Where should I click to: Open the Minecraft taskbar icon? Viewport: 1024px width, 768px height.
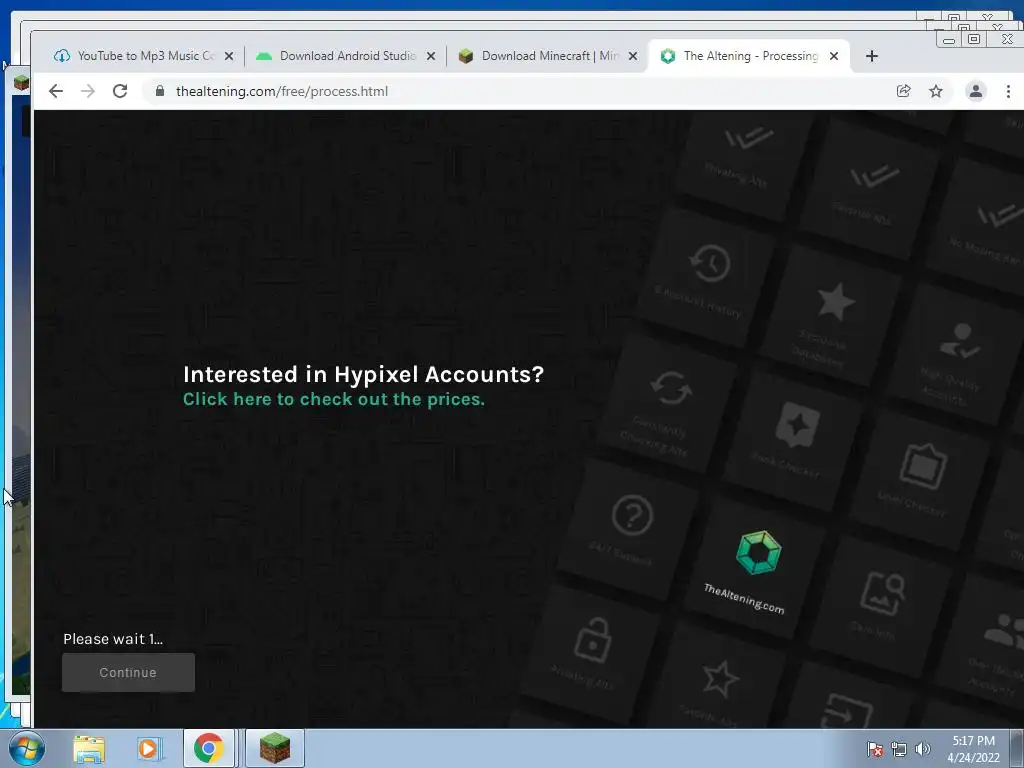tap(275, 749)
